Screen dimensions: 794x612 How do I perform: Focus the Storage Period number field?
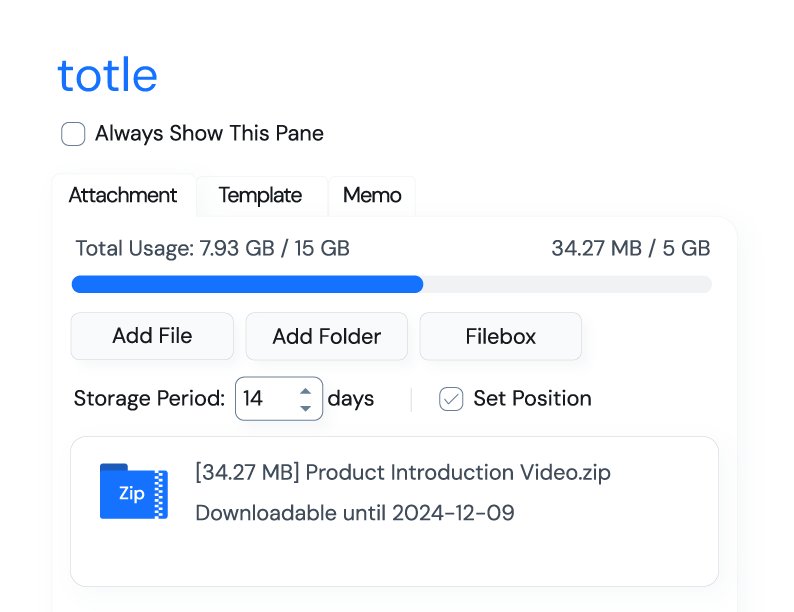263,399
